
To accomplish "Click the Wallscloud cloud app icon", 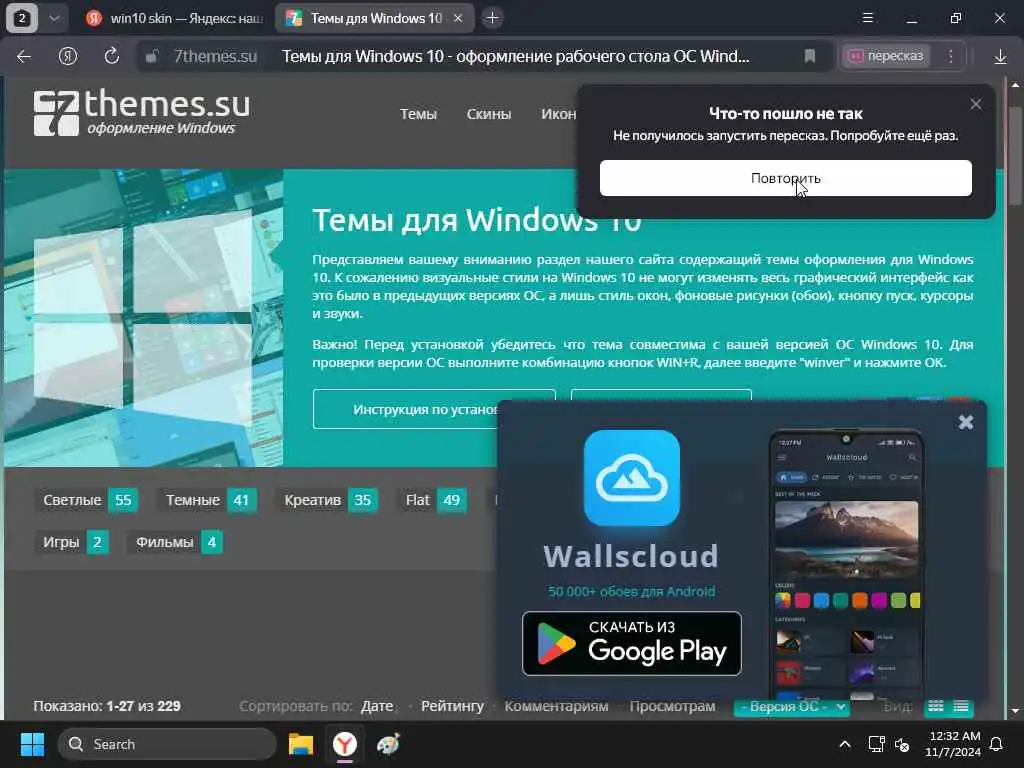I will [x=632, y=478].
